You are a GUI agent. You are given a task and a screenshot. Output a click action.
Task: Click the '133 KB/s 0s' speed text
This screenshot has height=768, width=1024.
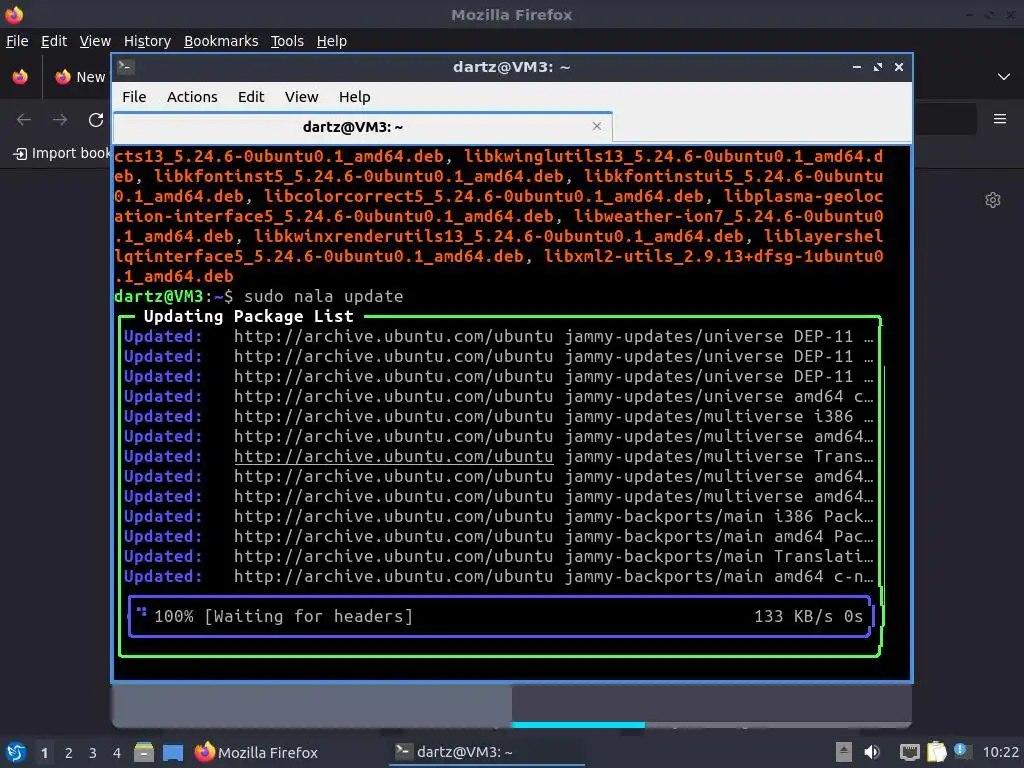coord(808,616)
